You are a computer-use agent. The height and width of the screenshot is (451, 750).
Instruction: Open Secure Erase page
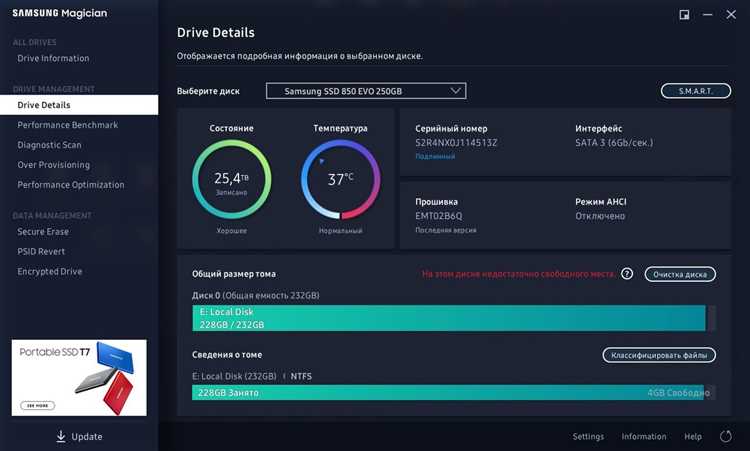[43, 231]
